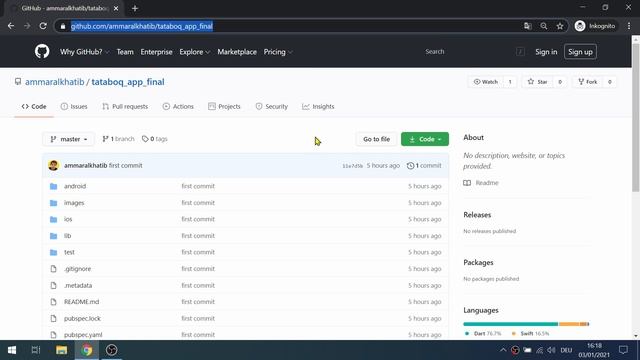
Task: Open the Projects tab
Action: [224, 107]
